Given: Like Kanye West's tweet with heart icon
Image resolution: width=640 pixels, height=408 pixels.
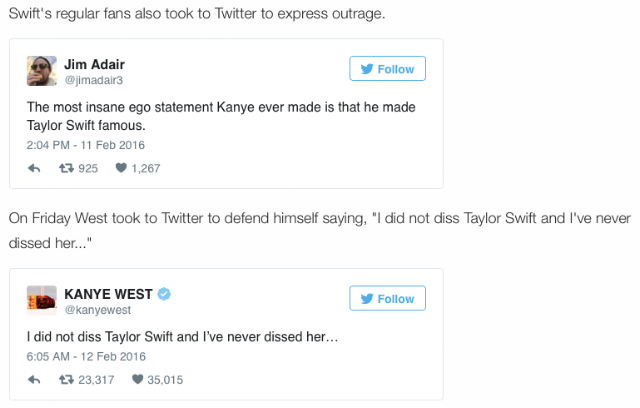Looking at the screenshot, I should click(x=138, y=379).
